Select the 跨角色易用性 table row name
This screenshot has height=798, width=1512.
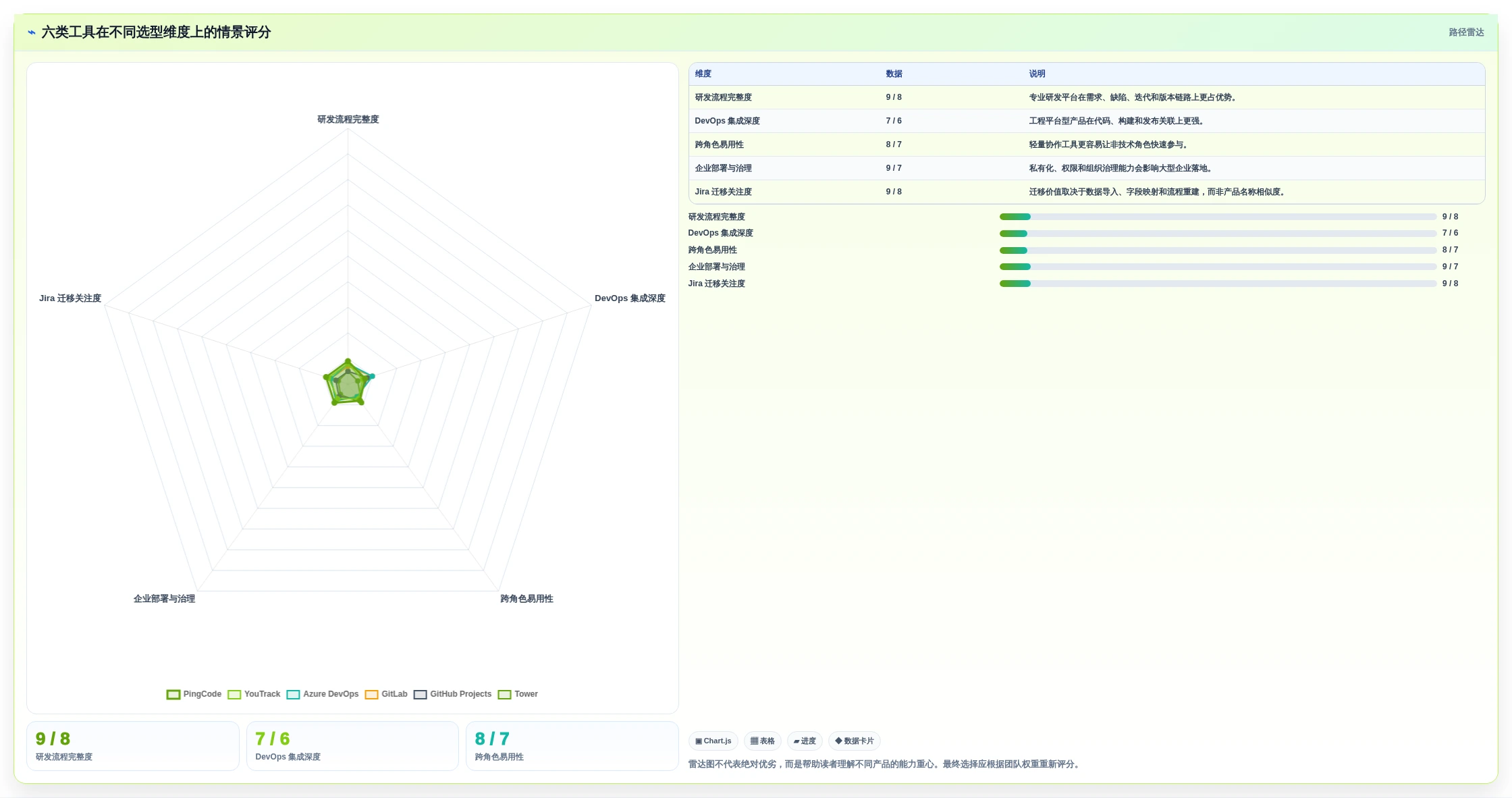[720, 144]
